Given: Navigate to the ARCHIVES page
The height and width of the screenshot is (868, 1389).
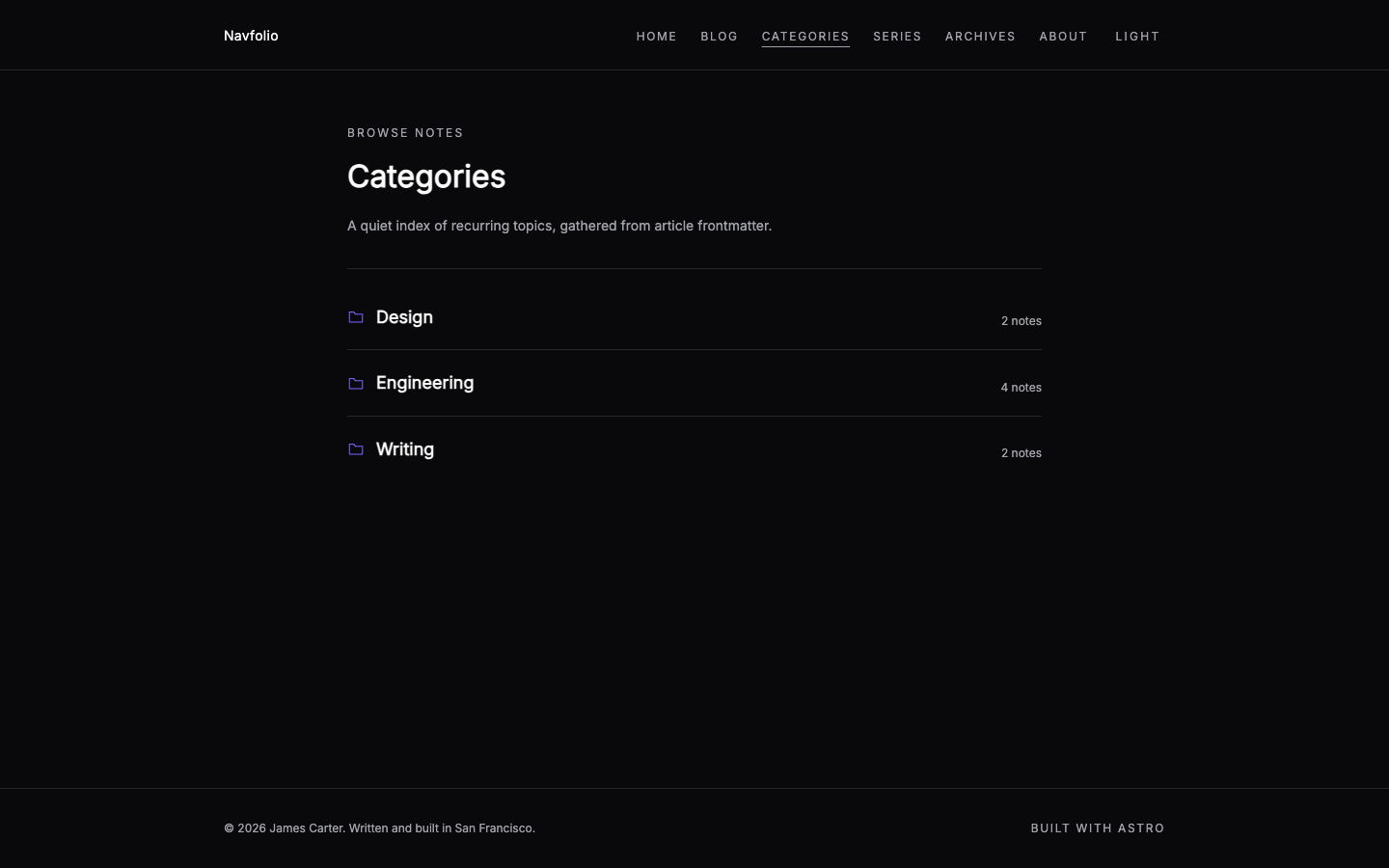Looking at the screenshot, I should pyautogui.click(x=980, y=37).
